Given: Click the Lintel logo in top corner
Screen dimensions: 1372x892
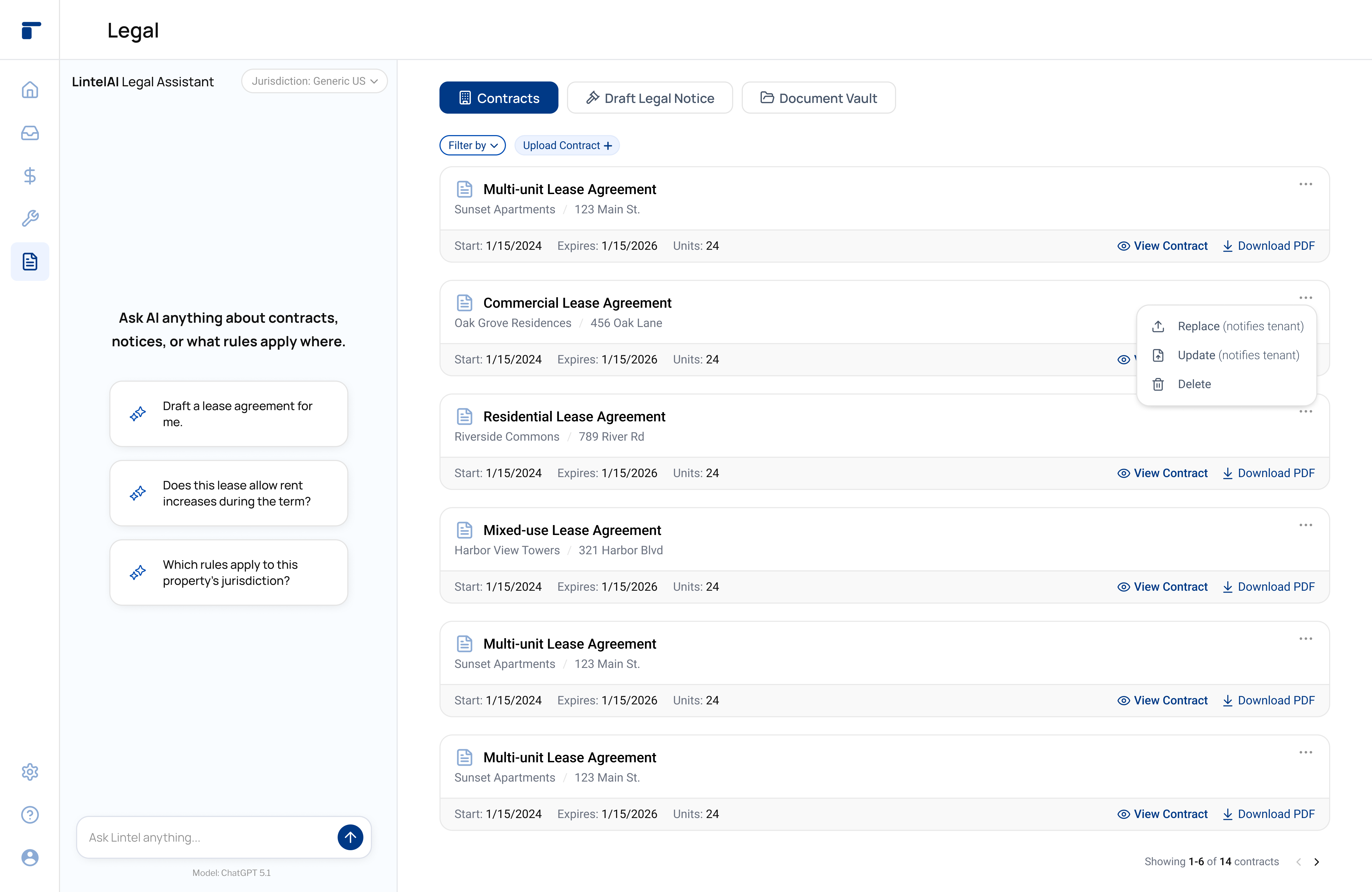Looking at the screenshot, I should coord(31,30).
